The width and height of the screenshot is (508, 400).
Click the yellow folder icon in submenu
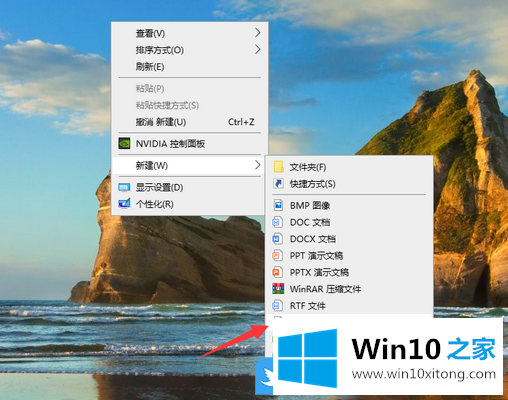278,167
